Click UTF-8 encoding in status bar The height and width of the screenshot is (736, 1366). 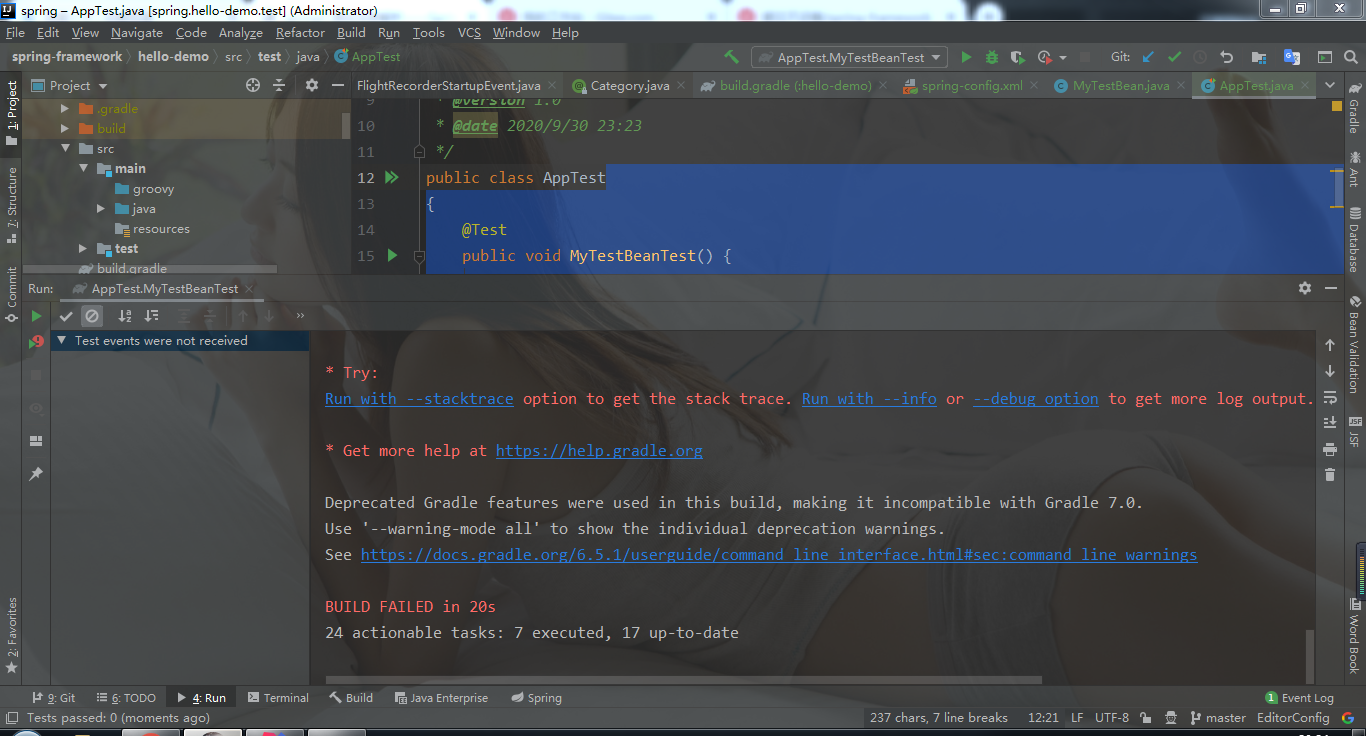tap(1111, 718)
